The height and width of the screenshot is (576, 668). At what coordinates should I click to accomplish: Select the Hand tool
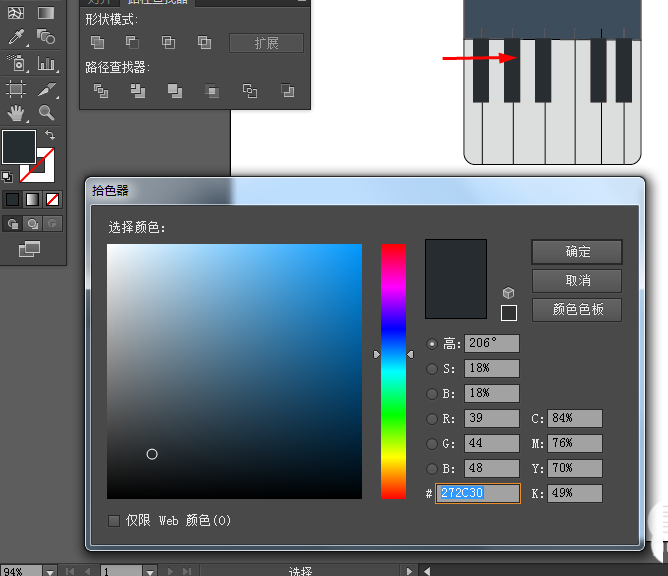point(16,113)
